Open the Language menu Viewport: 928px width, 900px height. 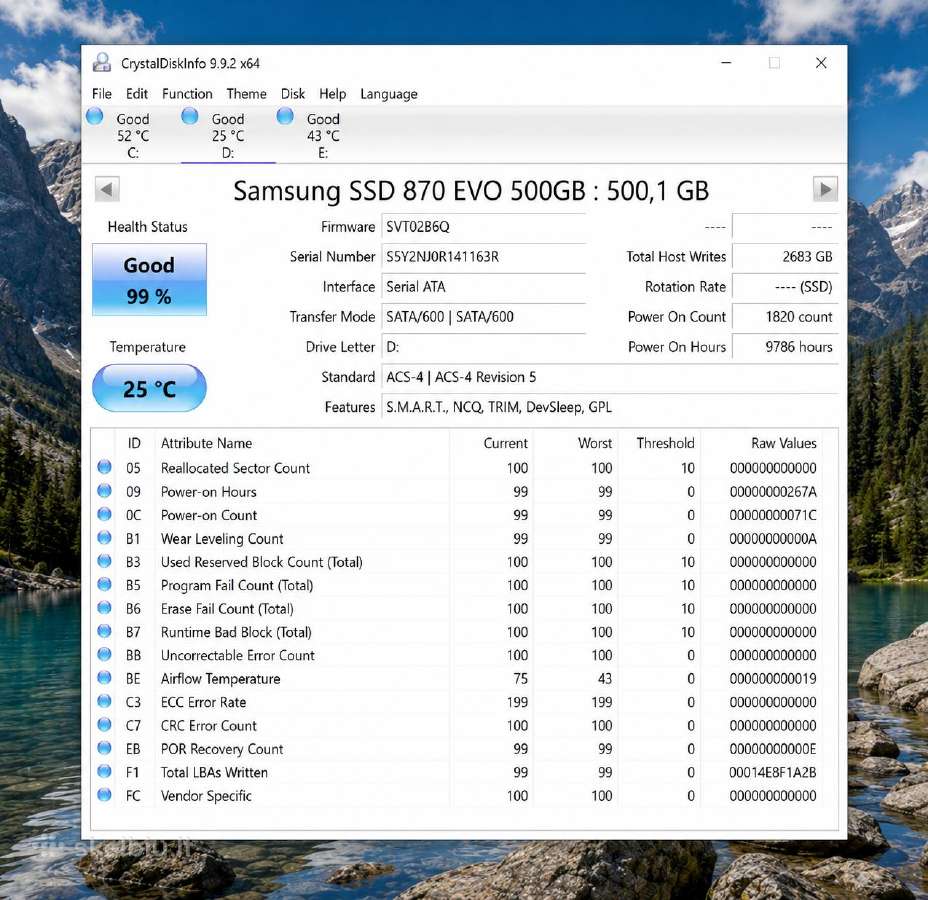pyautogui.click(x=389, y=93)
